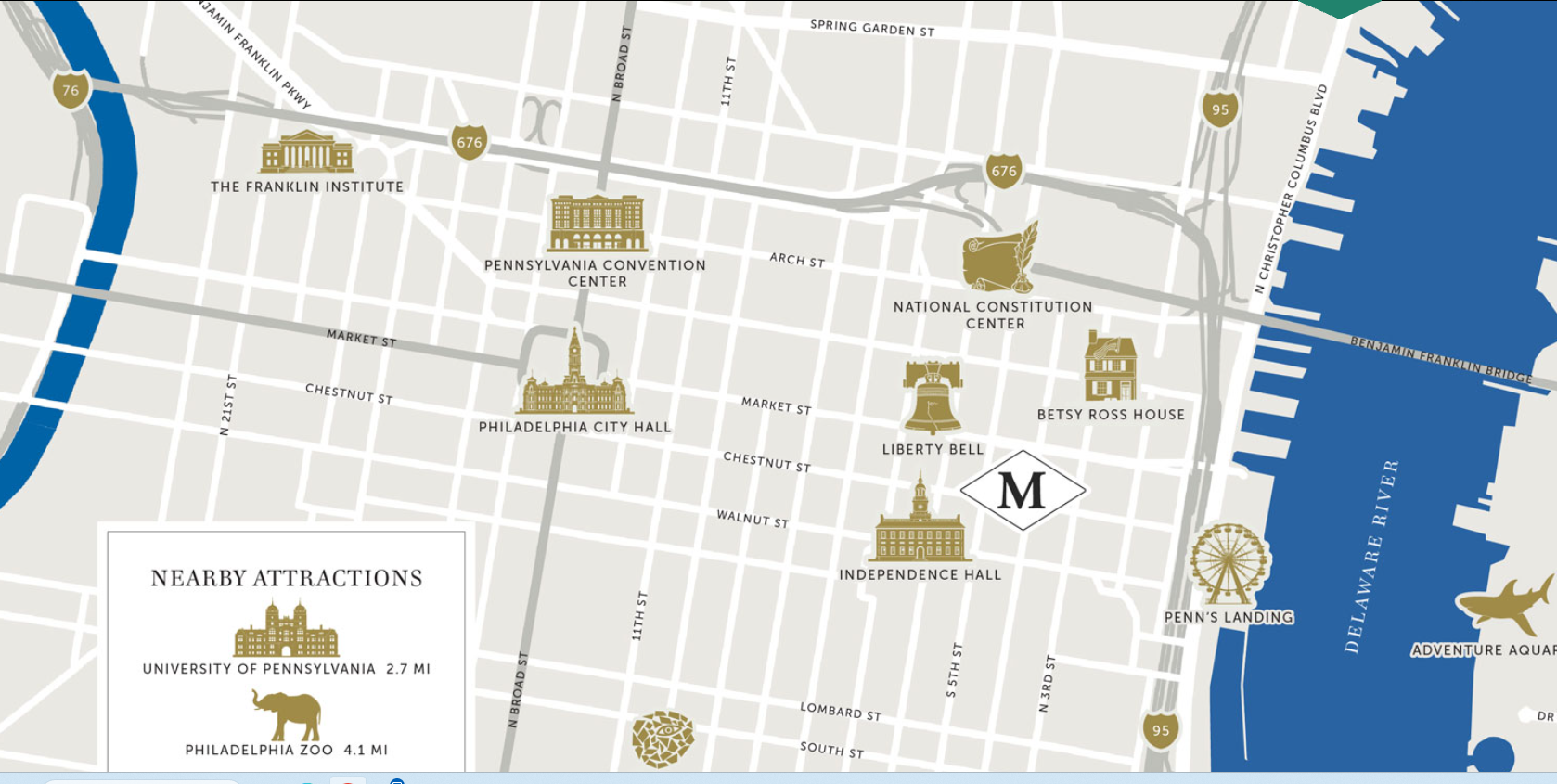
Task: Select the Adventure Aquarium shark icon
Action: click(x=1506, y=604)
